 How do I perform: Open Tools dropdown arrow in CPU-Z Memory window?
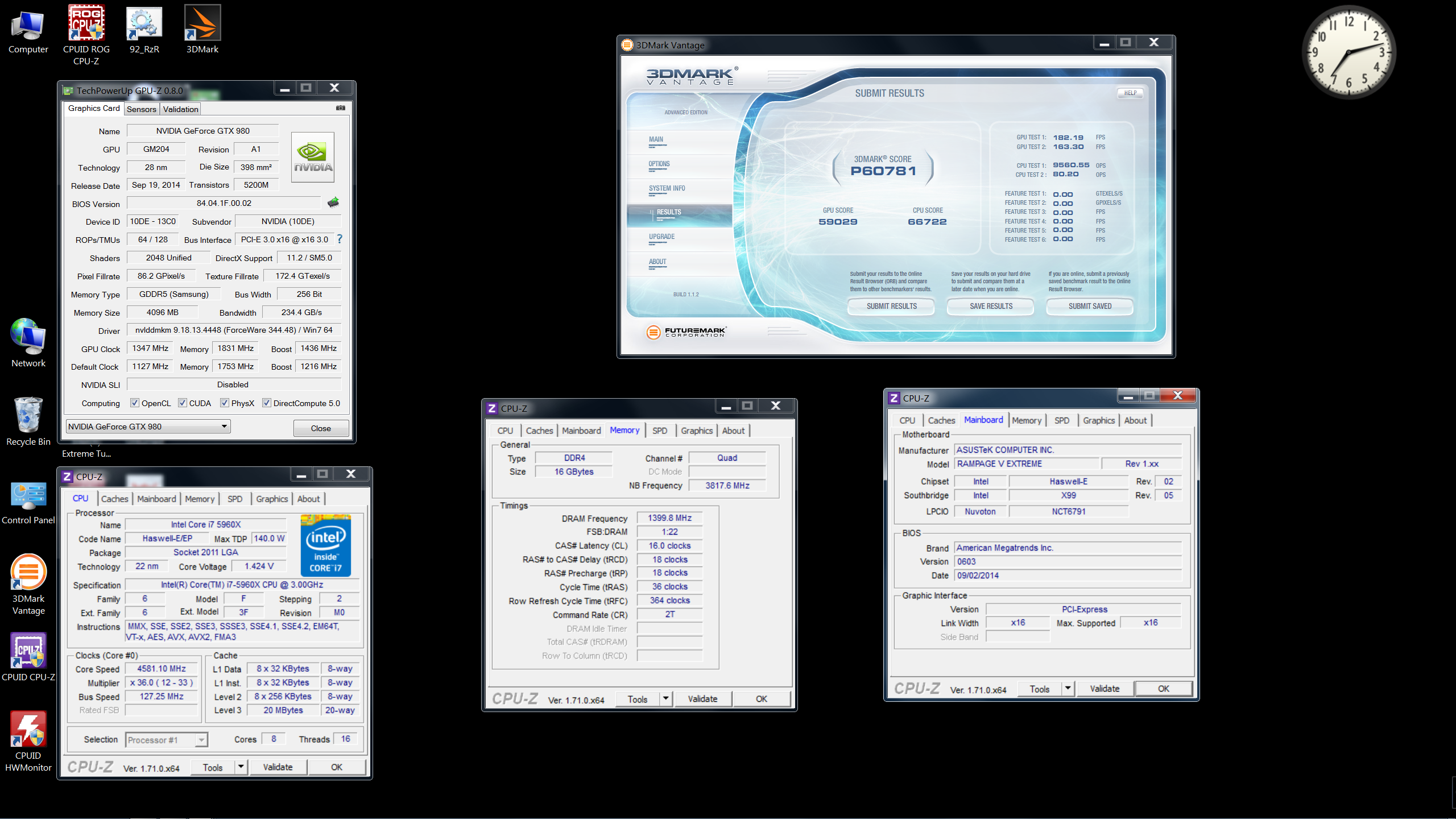[x=666, y=698]
